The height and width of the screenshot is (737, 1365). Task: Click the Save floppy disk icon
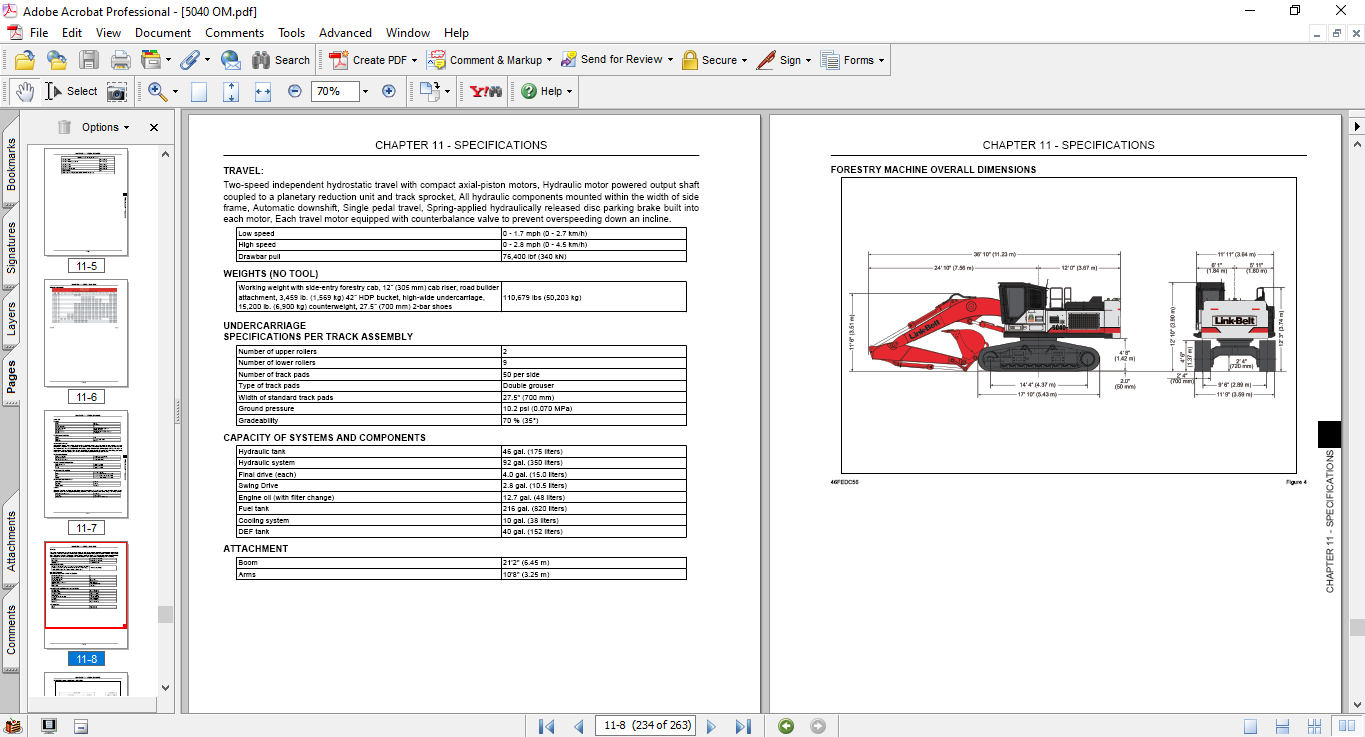89,60
